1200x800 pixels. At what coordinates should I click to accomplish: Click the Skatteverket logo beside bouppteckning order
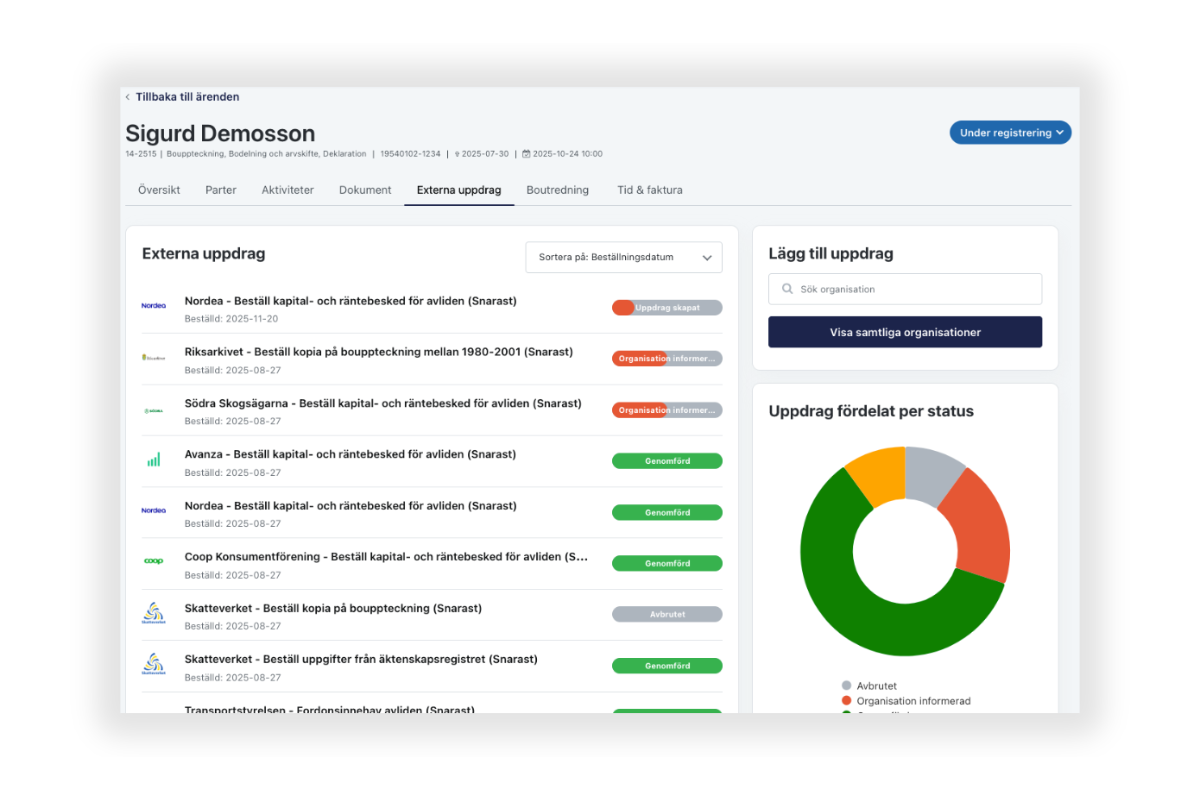pyautogui.click(x=153, y=614)
